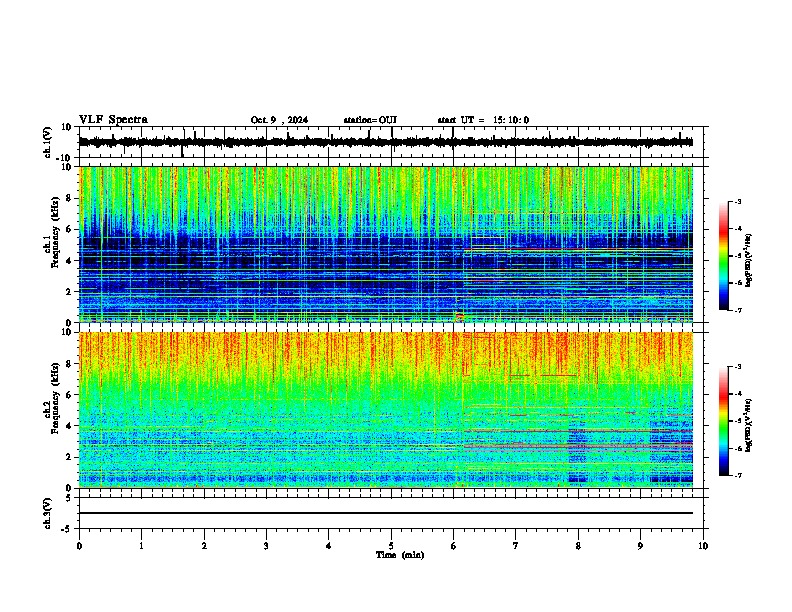Click time axis tick label "0"
Screen dimensions: 792x612
click(79, 546)
